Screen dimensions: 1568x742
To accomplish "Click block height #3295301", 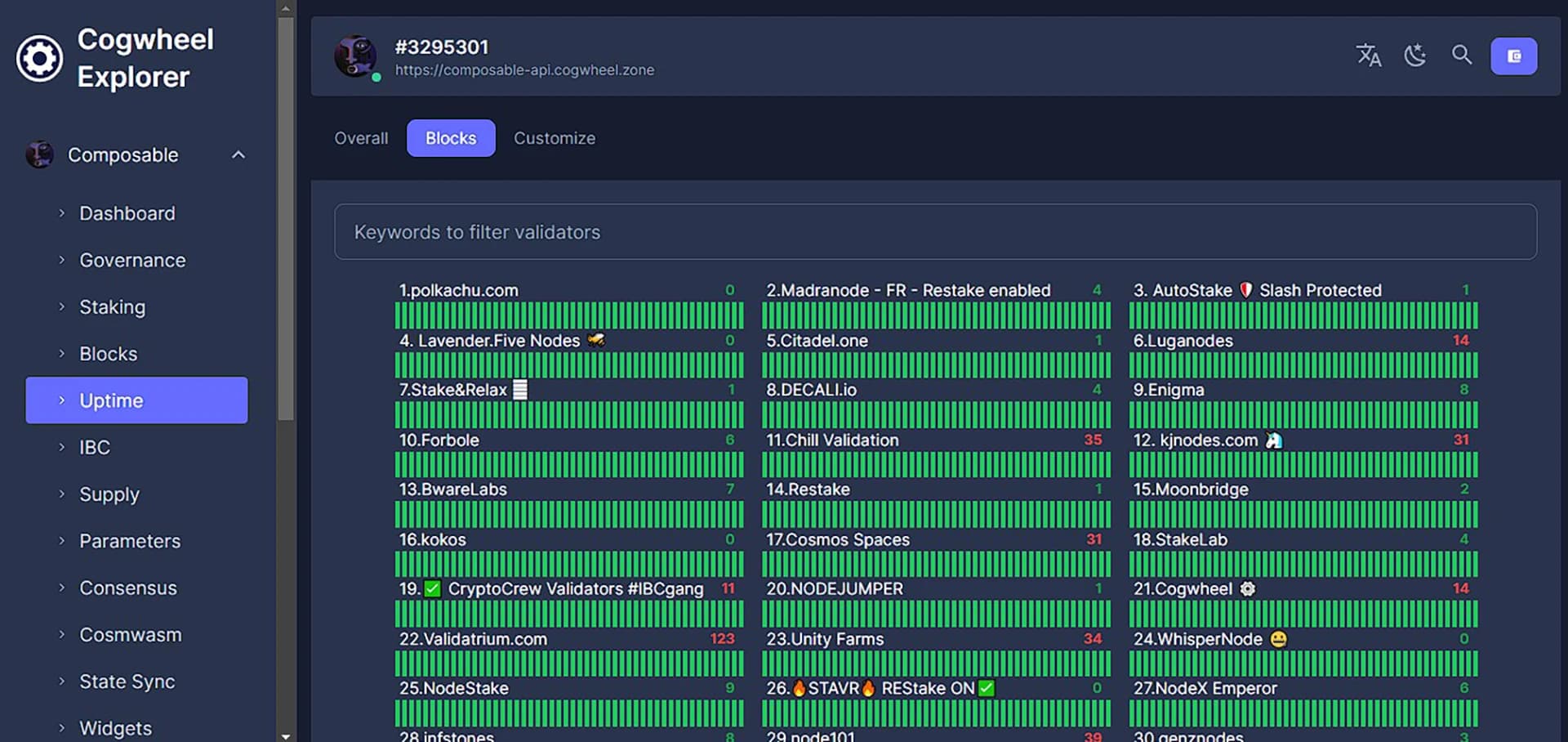I will (x=442, y=47).
